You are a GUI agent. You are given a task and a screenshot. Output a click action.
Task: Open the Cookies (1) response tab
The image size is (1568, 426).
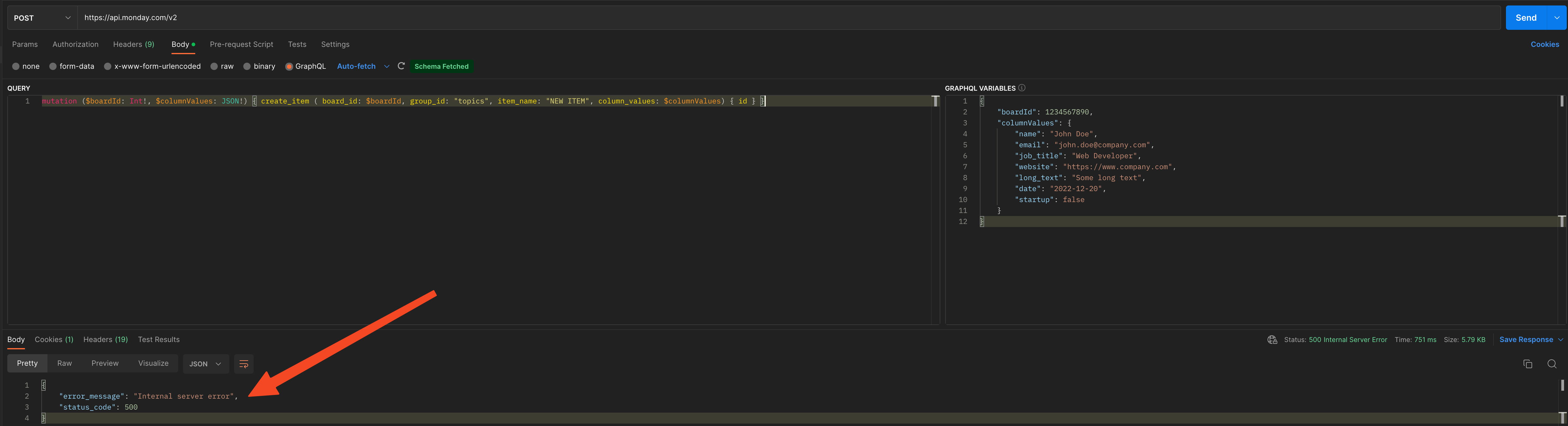(x=54, y=340)
